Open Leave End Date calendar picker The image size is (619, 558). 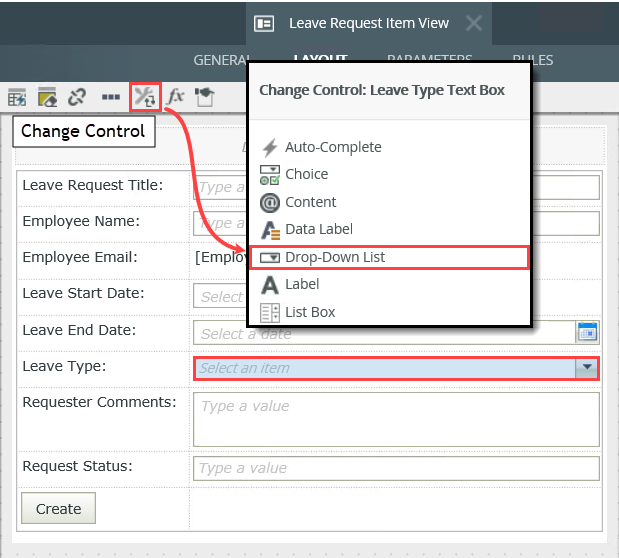point(587,333)
